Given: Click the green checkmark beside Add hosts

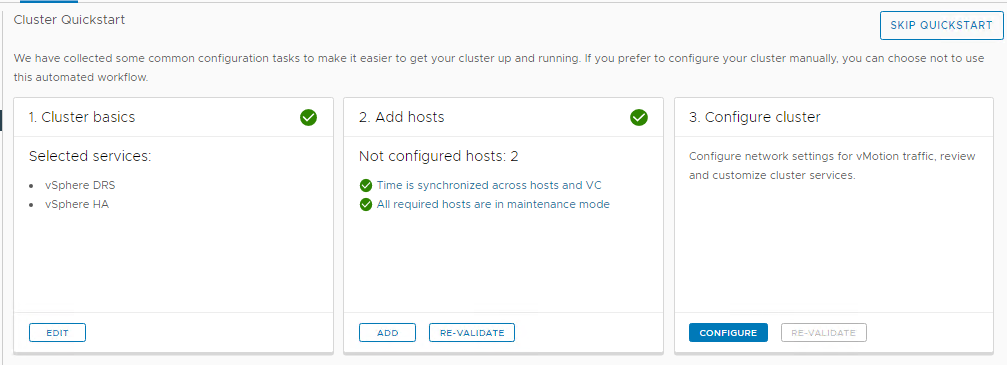Looking at the screenshot, I should coord(638,118).
